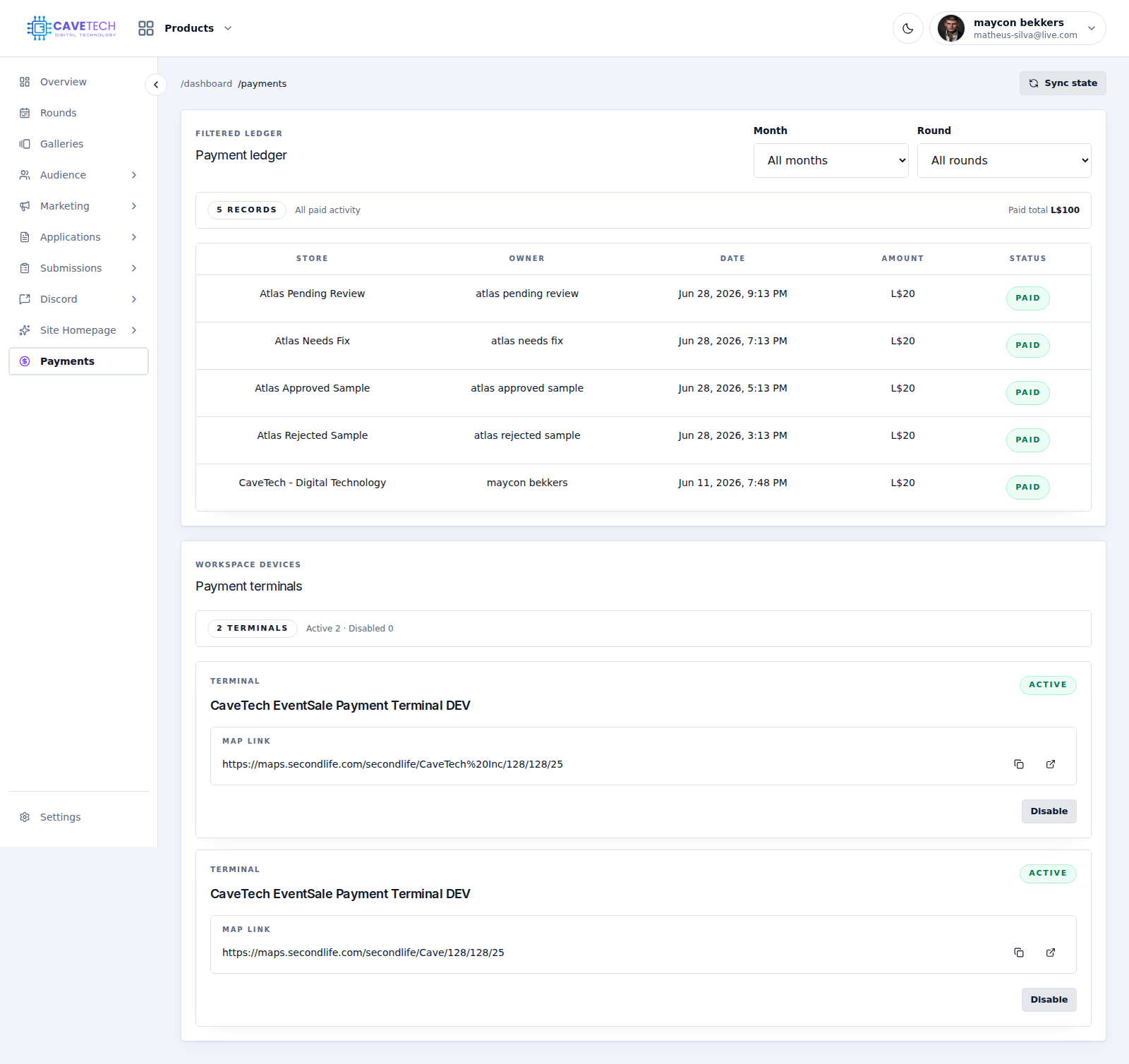Copy the CaveTech%20Inc map link
Viewport: 1129px width, 1064px height.
coord(1019,764)
